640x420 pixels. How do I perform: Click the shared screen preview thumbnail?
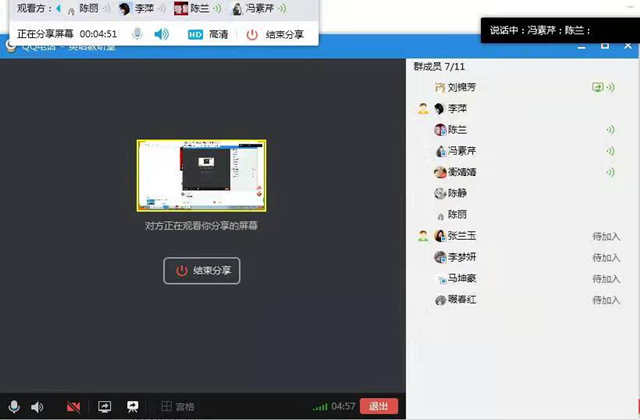click(202, 176)
